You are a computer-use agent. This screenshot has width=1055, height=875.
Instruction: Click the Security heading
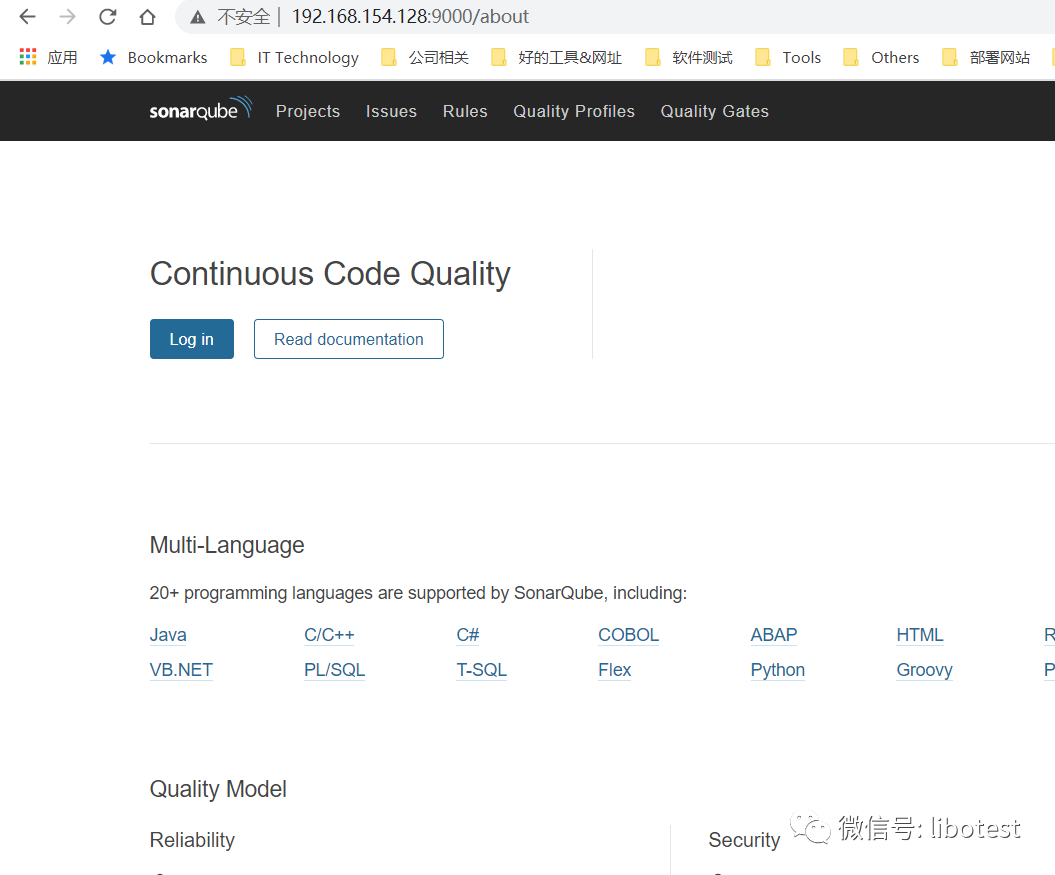tap(744, 840)
